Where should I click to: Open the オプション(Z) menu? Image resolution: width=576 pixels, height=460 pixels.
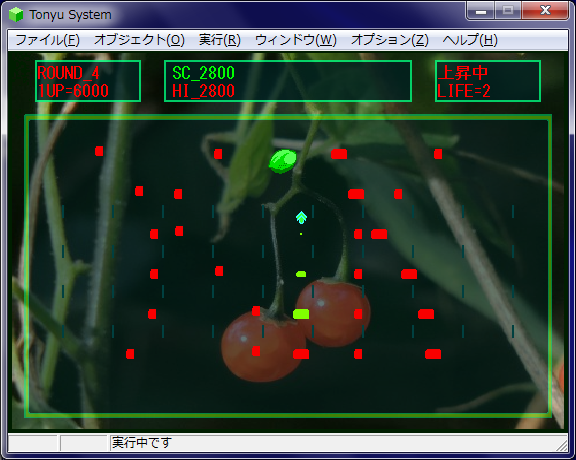coord(390,40)
